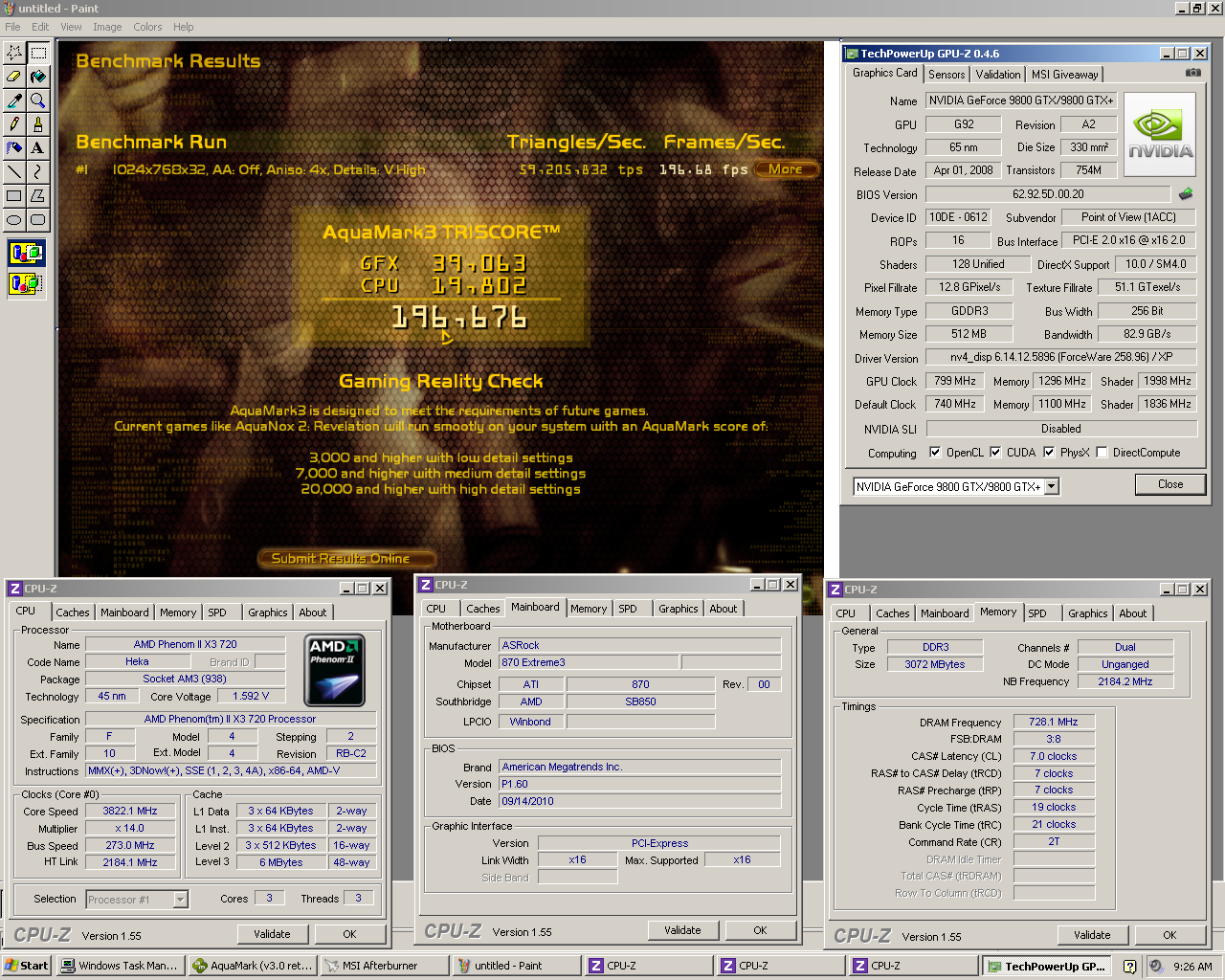Choose the Rounded Rectangle tool

click(x=38, y=220)
